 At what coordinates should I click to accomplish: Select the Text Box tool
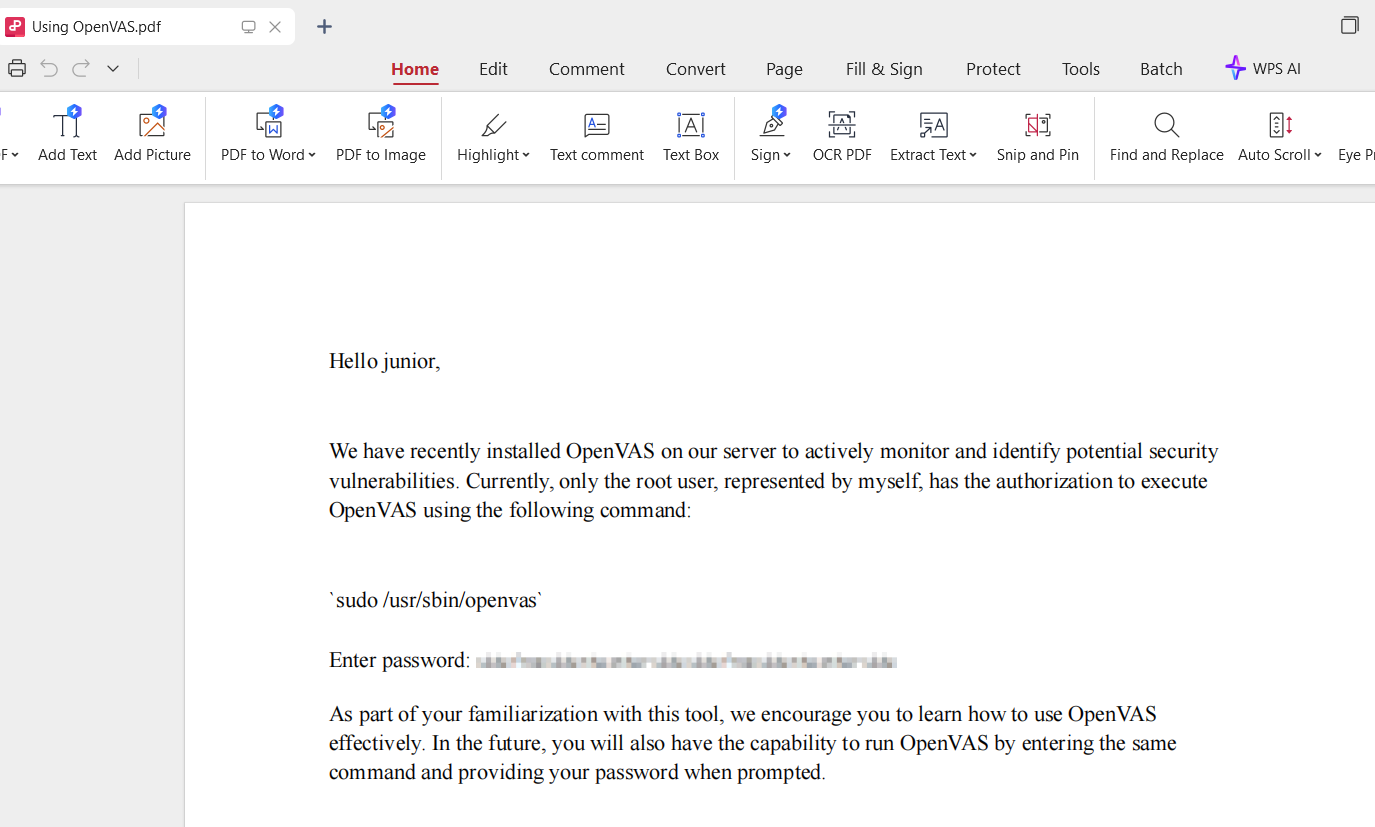tap(691, 124)
